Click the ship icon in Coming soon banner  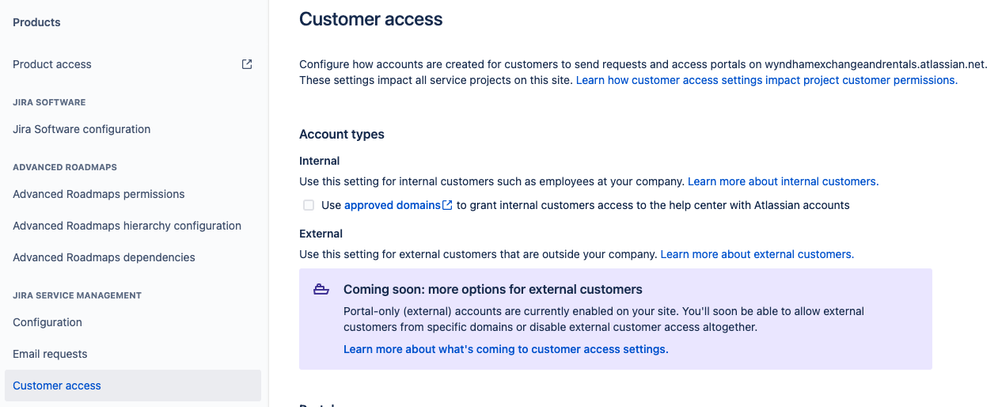coord(321,290)
